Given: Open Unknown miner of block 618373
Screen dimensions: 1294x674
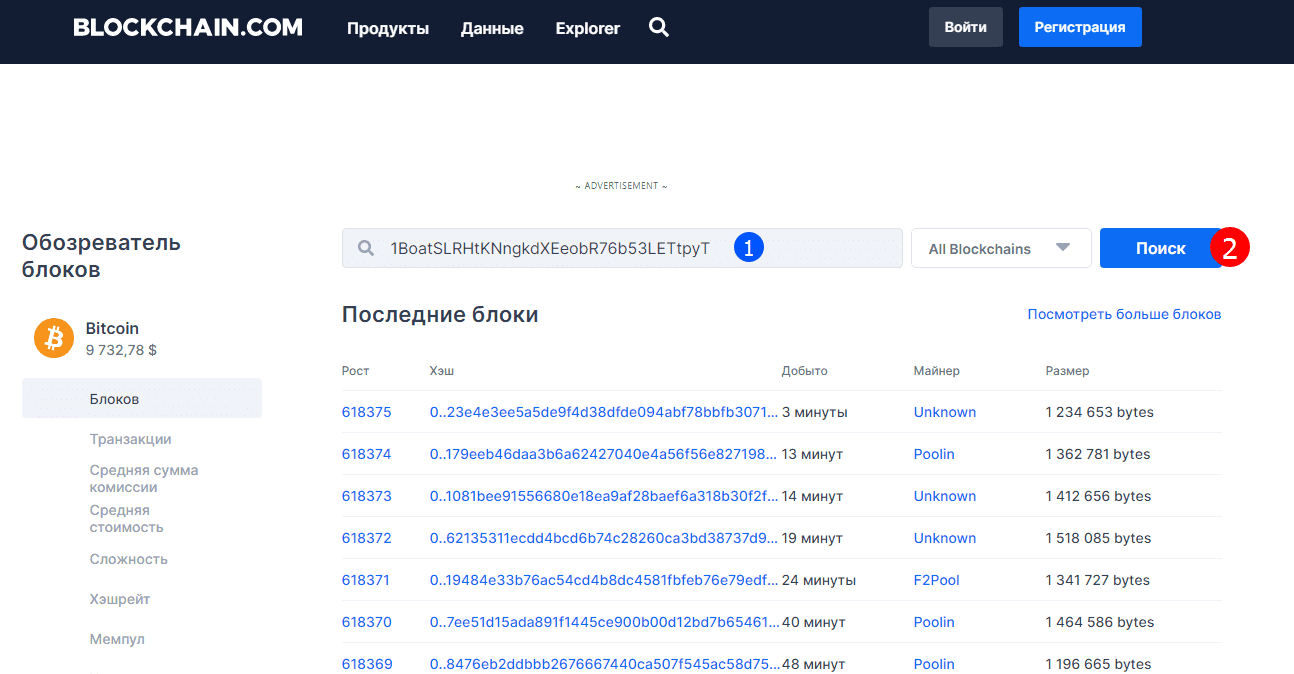Looking at the screenshot, I should pyautogui.click(x=945, y=496).
